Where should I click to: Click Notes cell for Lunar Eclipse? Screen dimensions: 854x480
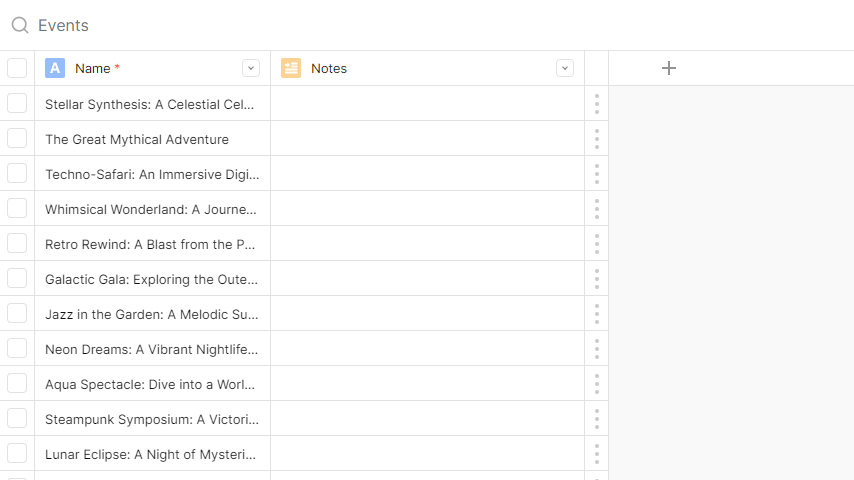click(428, 453)
